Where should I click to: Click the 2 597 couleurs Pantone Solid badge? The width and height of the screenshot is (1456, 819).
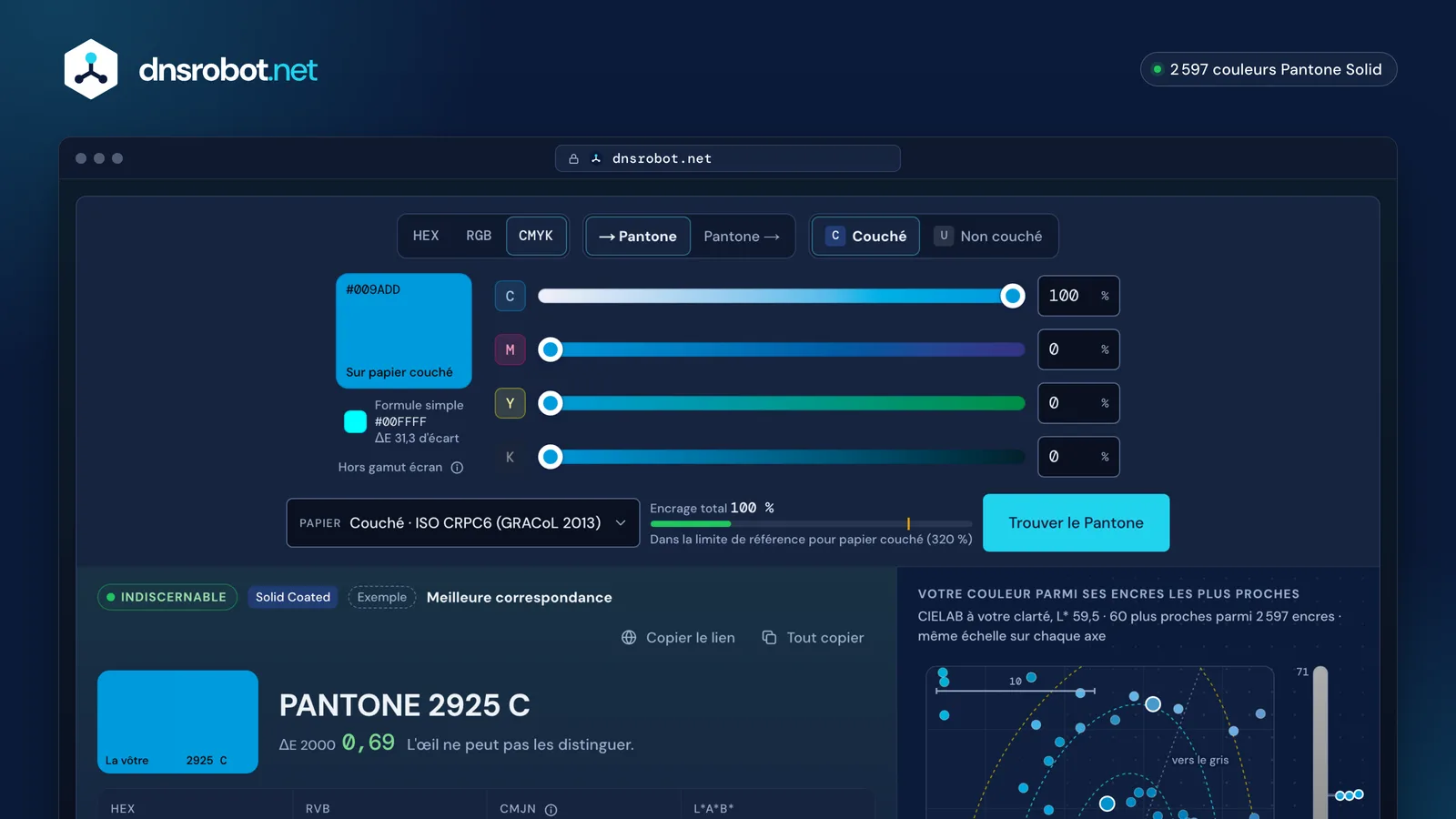[1269, 69]
